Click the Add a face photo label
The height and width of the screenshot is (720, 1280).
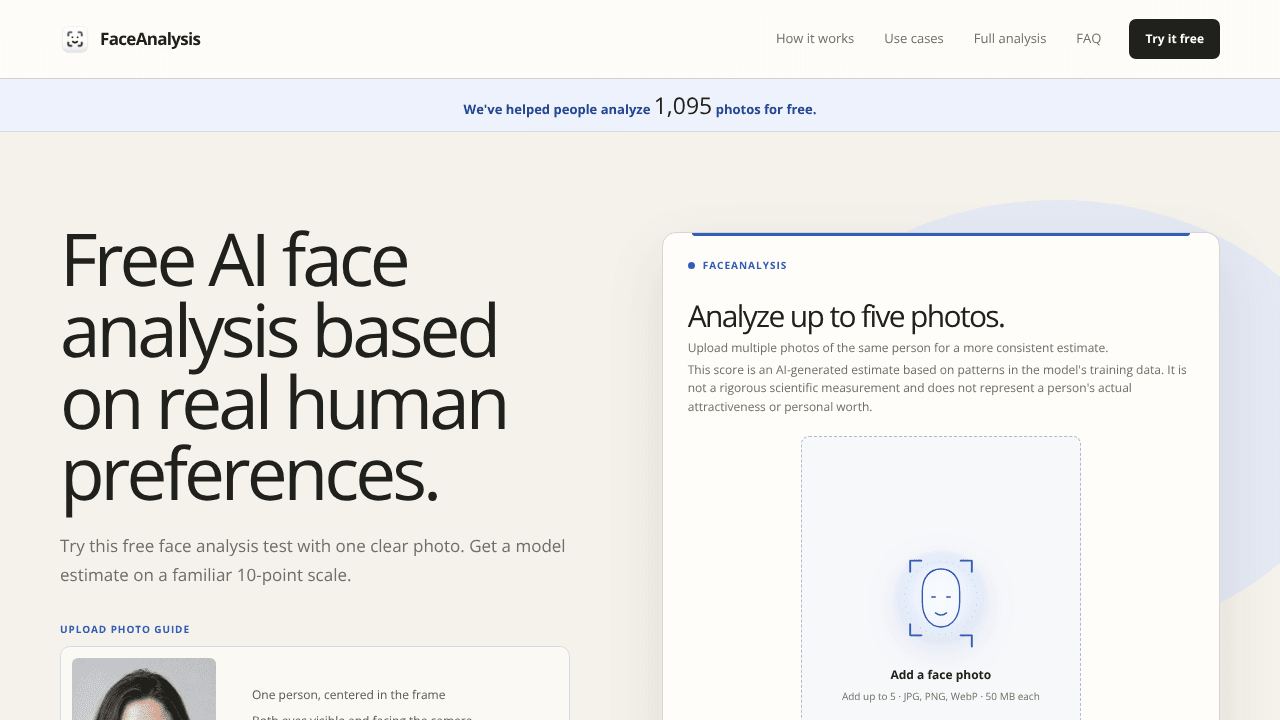pos(941,675)
